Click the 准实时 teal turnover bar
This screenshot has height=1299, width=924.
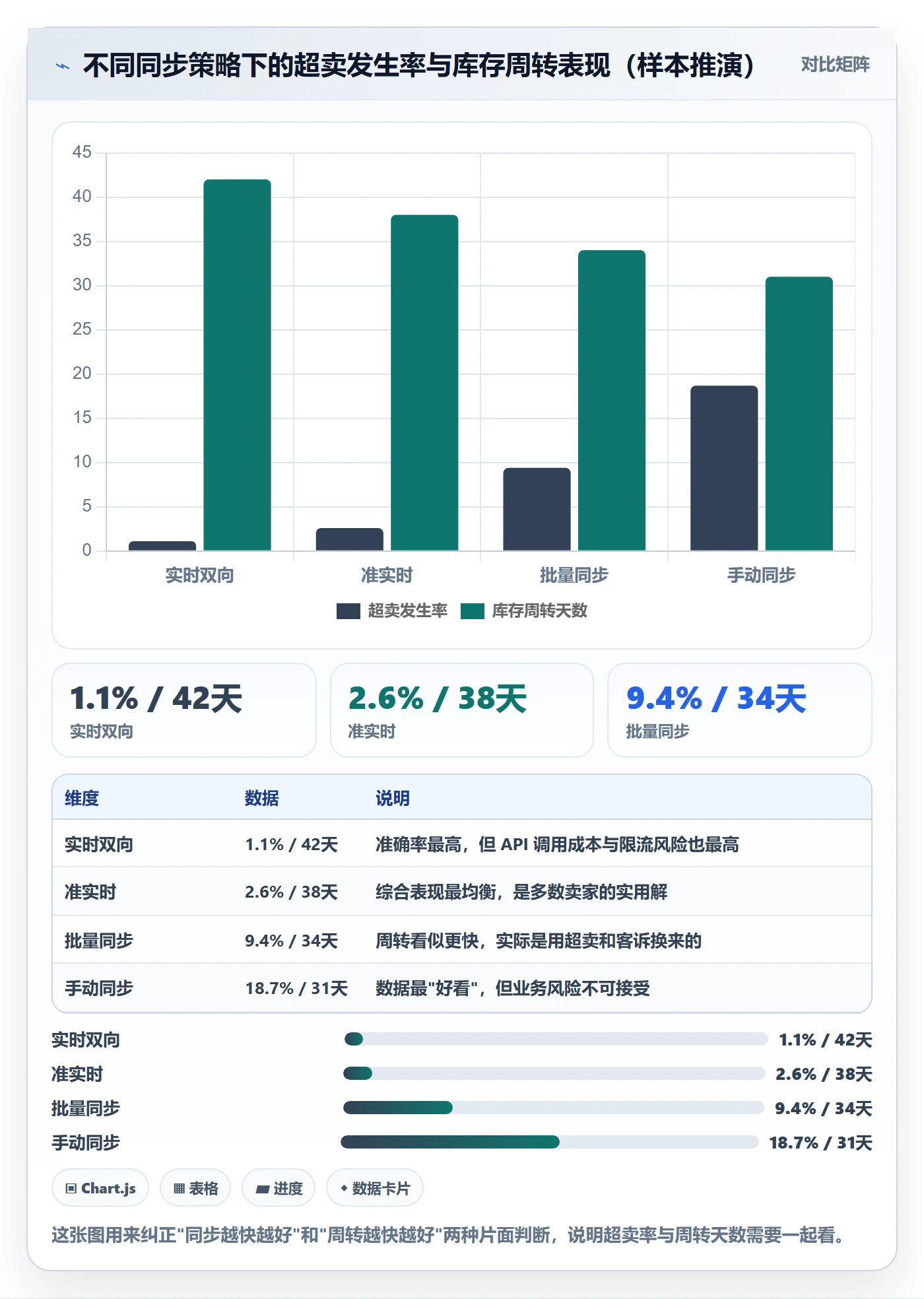pos(424,383)
